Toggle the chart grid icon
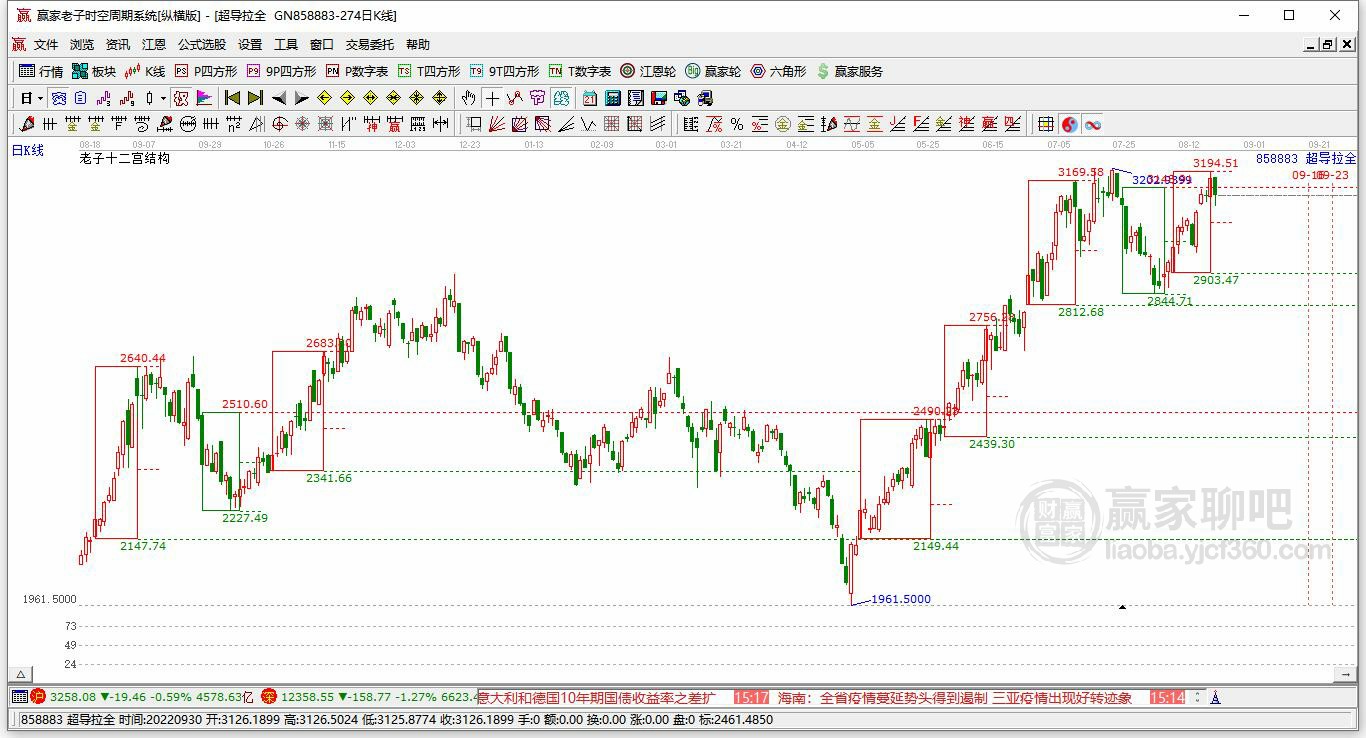The image size is (1366, 738). 1045,124
